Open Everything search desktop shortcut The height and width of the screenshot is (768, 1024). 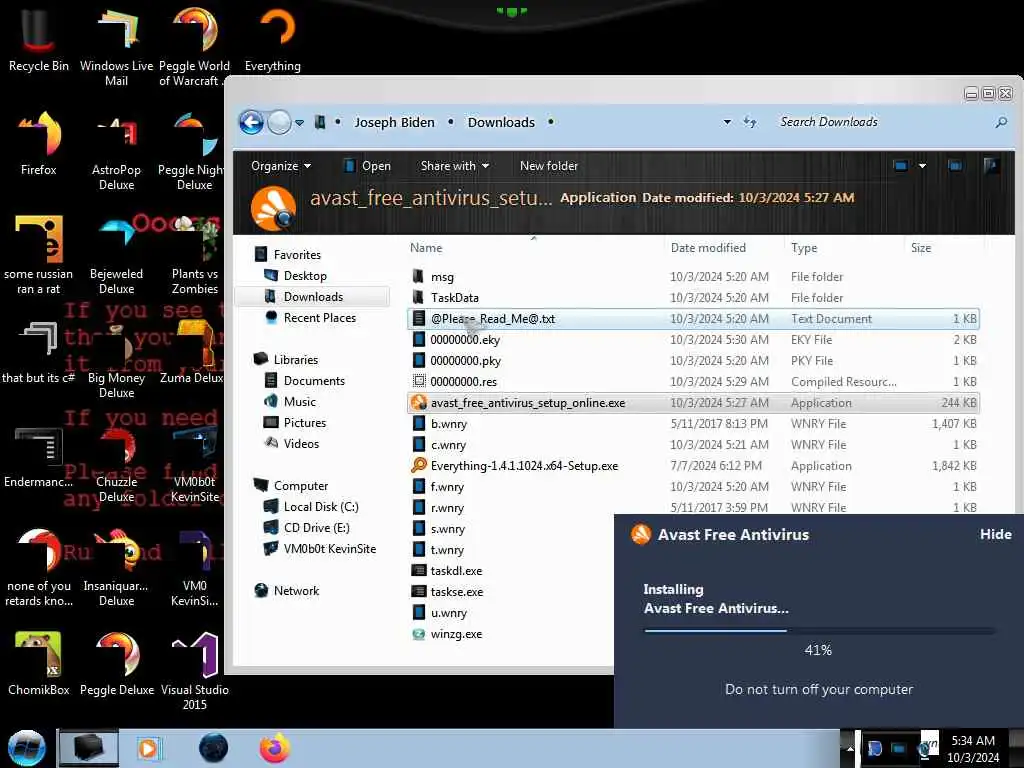[x=273, y=39]
